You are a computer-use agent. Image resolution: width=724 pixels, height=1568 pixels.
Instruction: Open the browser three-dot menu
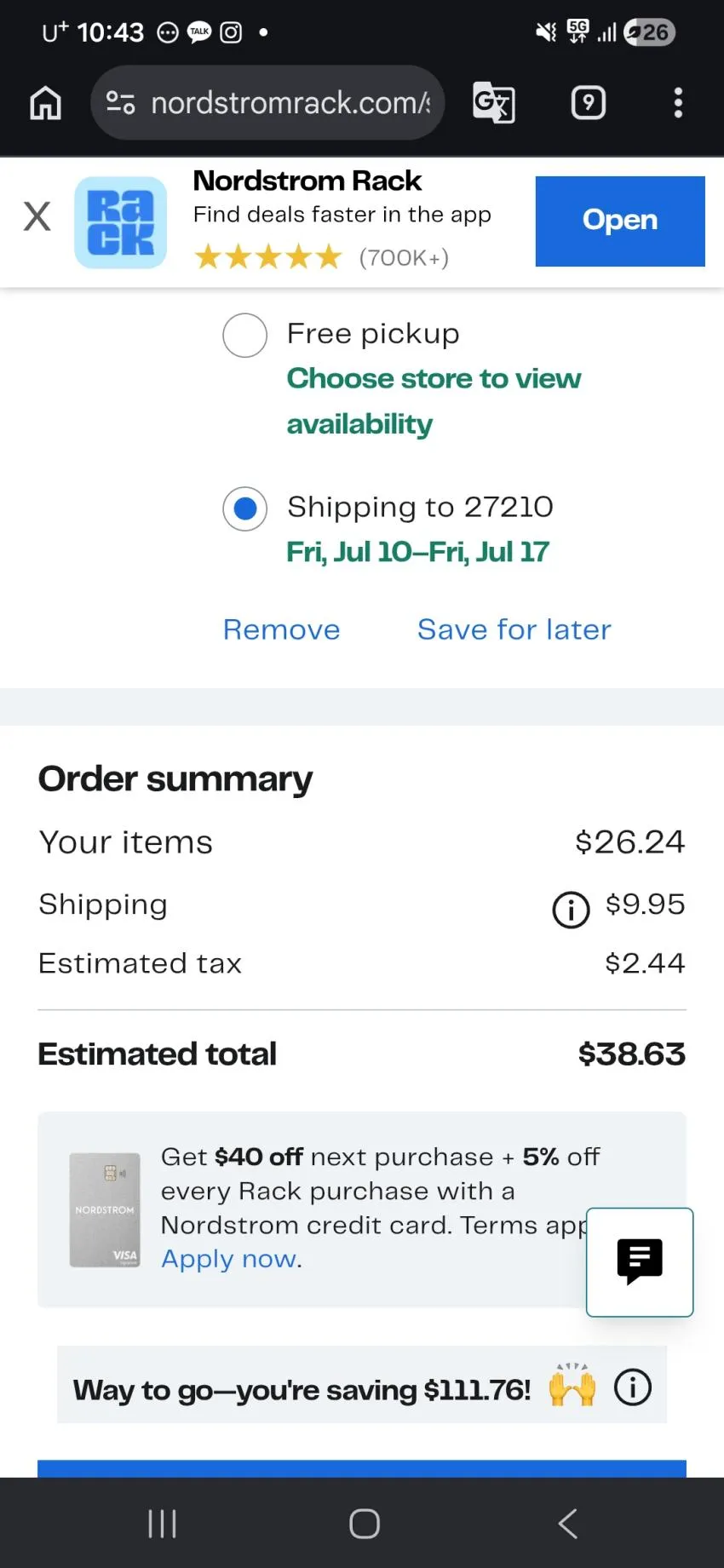678,103
